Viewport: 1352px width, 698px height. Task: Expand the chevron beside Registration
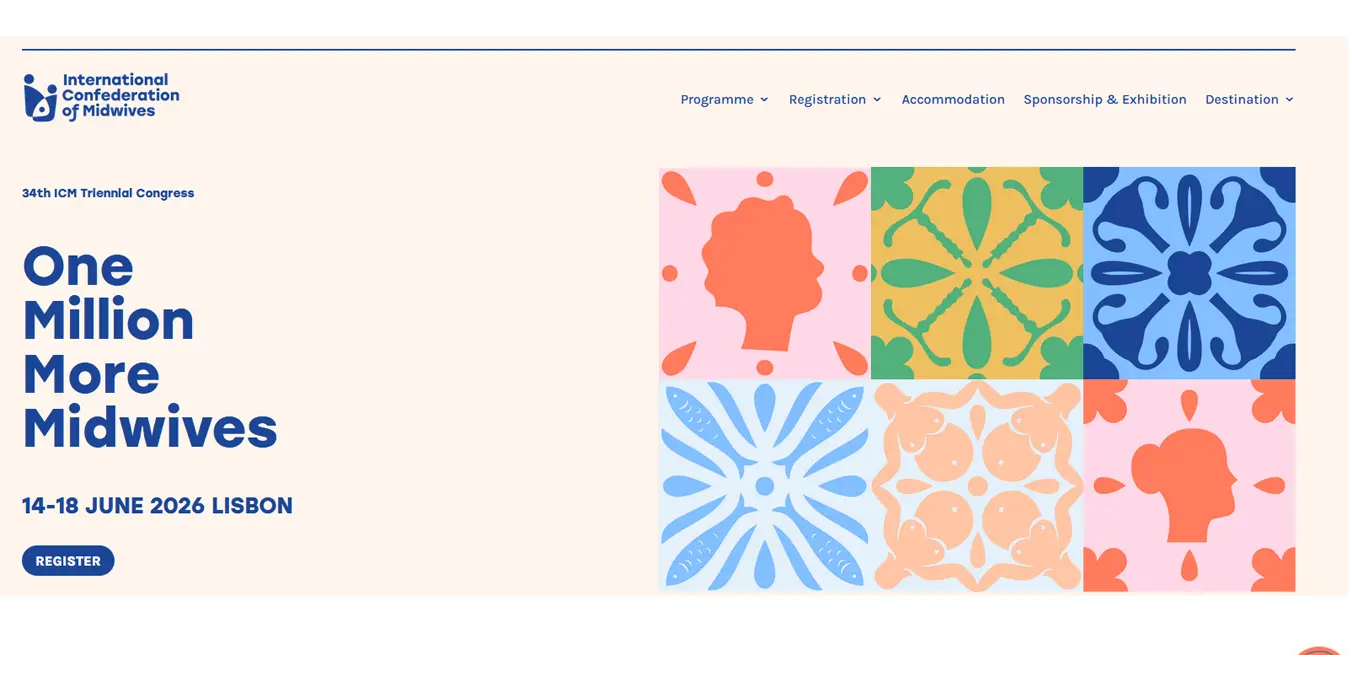[x=877, y=100]
